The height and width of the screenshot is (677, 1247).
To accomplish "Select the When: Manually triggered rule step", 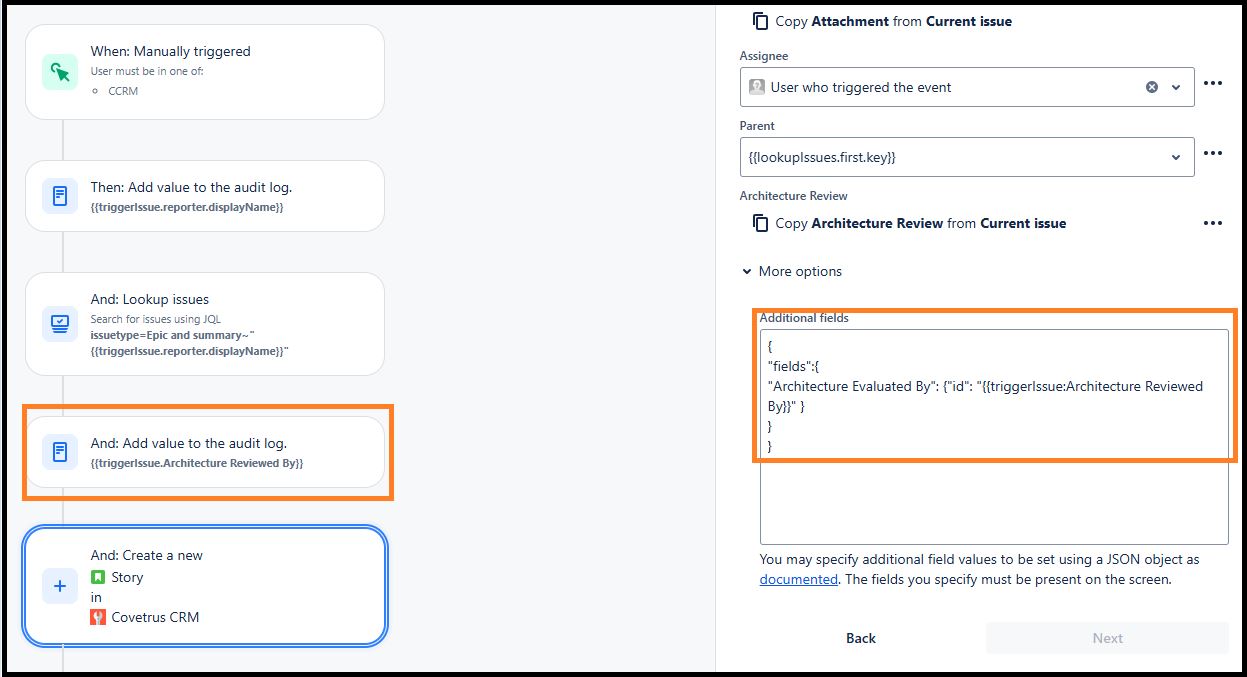I will coord(205,72).
